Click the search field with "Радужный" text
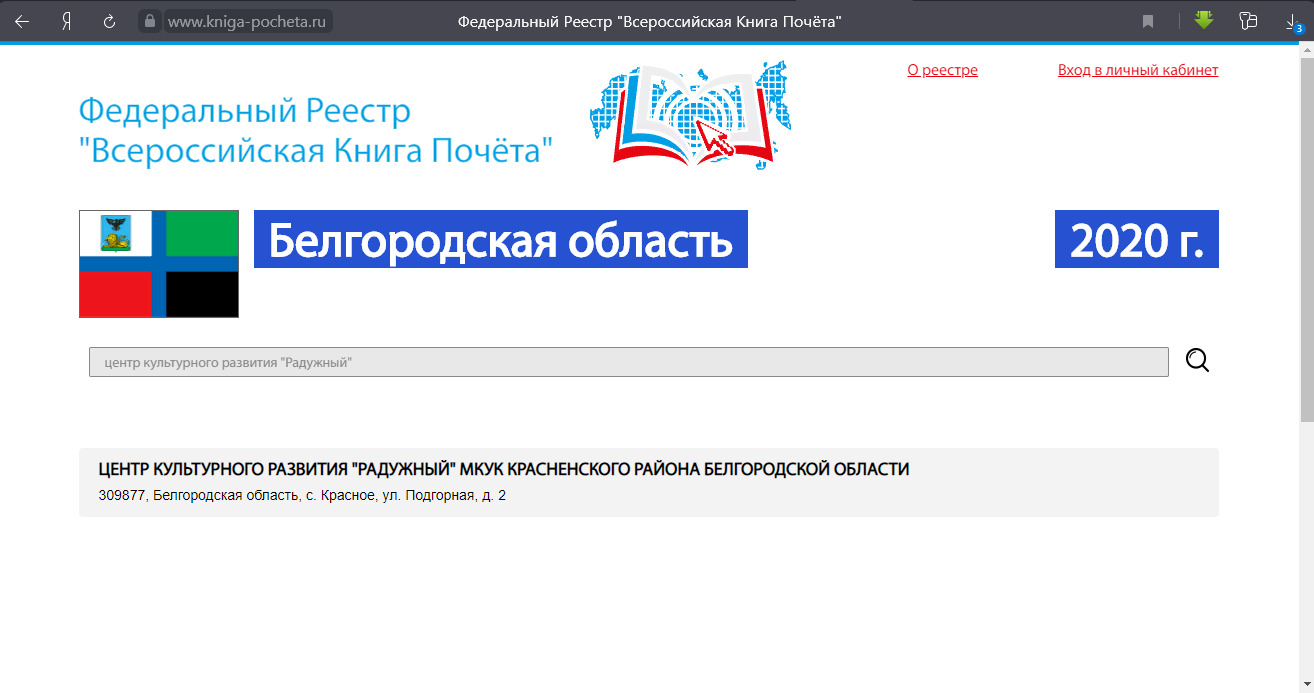1314x693 pixels. pos(628,362)
